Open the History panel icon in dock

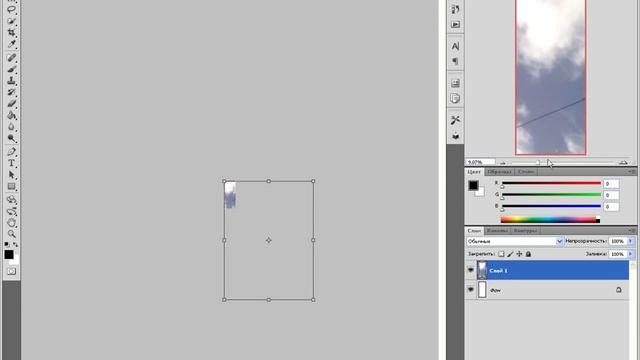(x=456, y=9)
